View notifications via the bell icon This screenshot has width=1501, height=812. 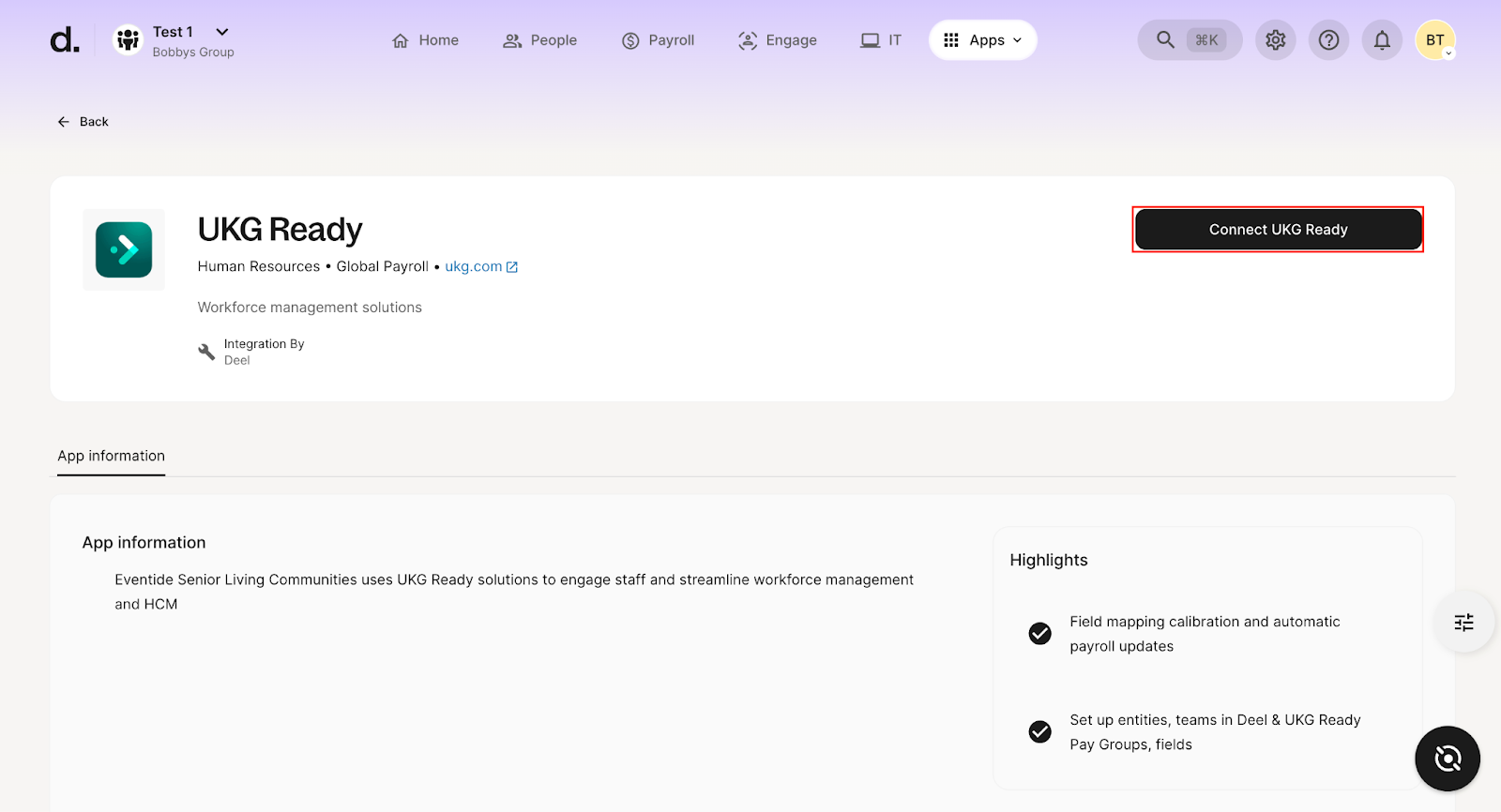[1382, 40]
